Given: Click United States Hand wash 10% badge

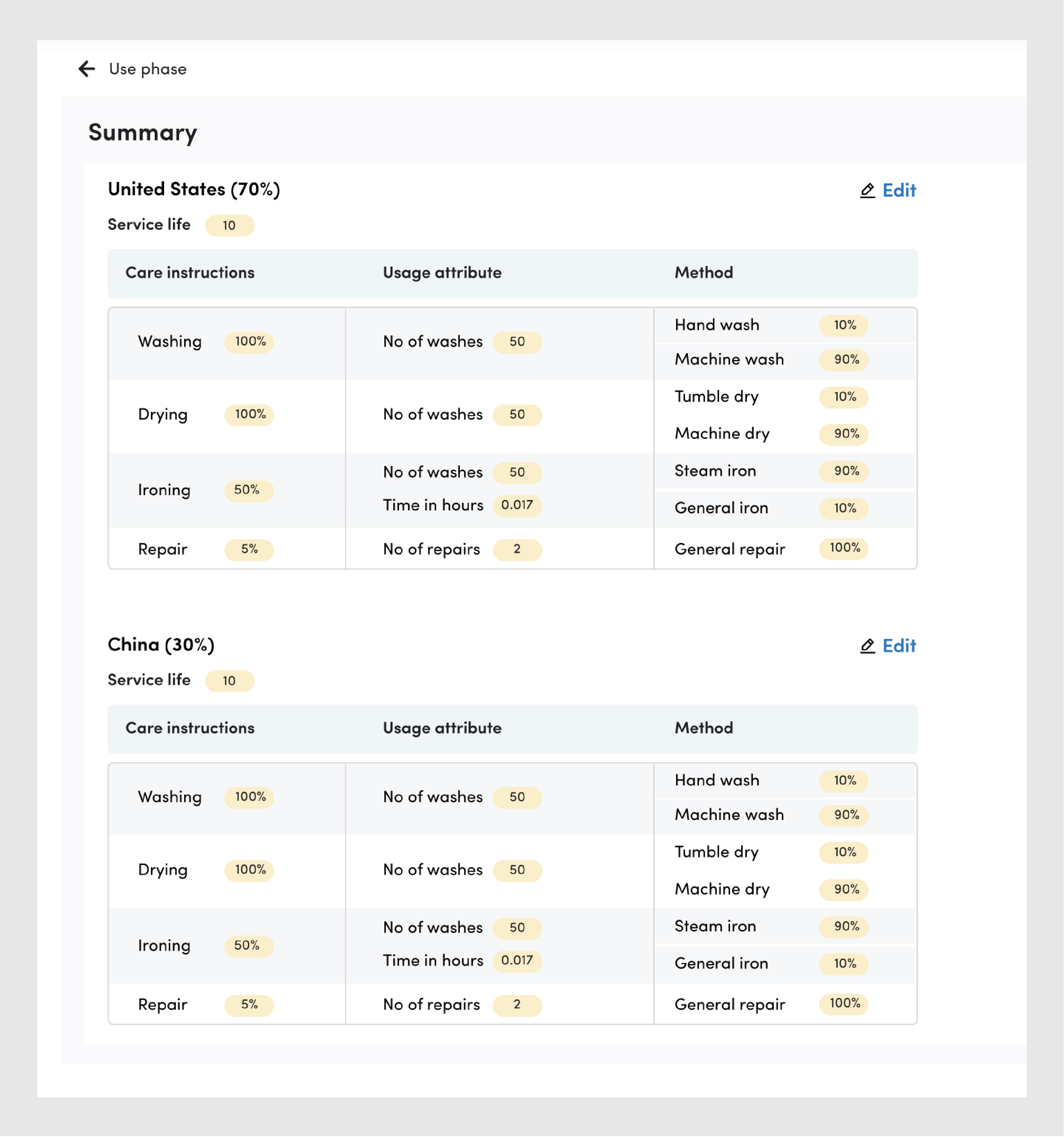Looking at the screenshot, I should point(844,325).
